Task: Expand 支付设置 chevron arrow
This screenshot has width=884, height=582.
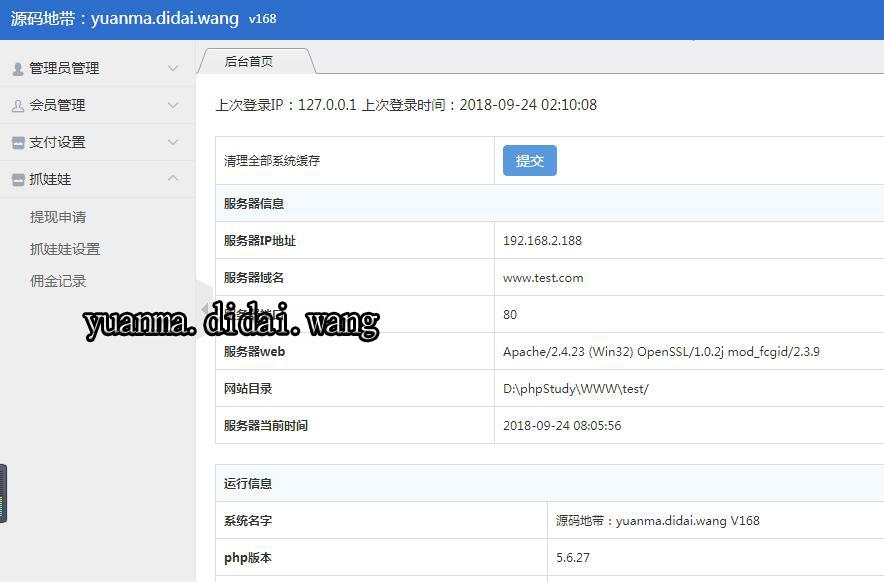Action: [173, 143]
